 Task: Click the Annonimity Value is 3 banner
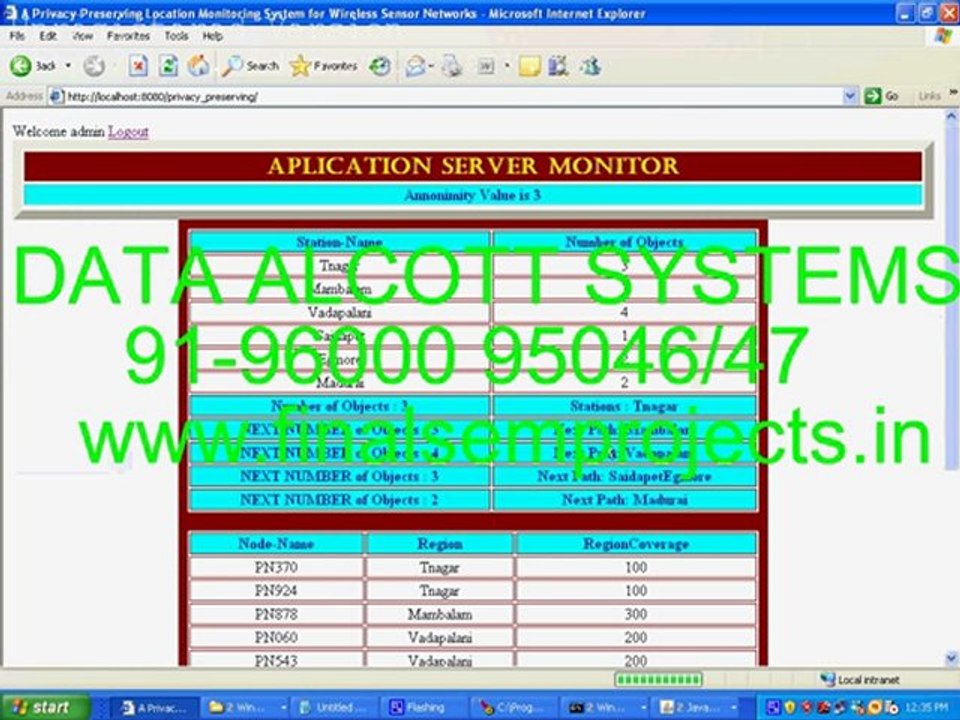tap(473, 195)
